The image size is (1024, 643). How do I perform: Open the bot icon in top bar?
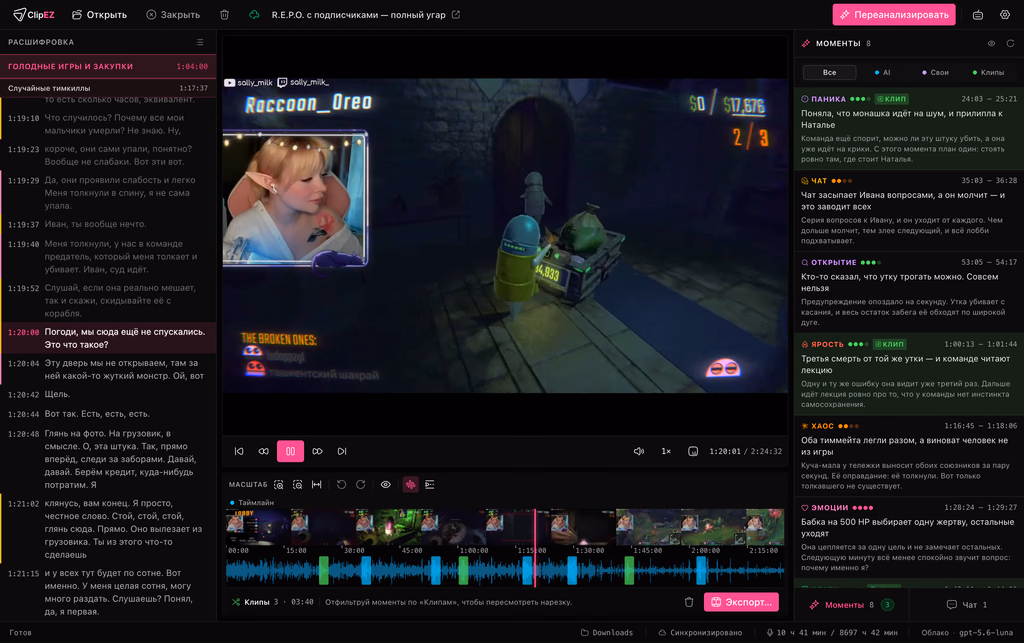coord(978,14)
